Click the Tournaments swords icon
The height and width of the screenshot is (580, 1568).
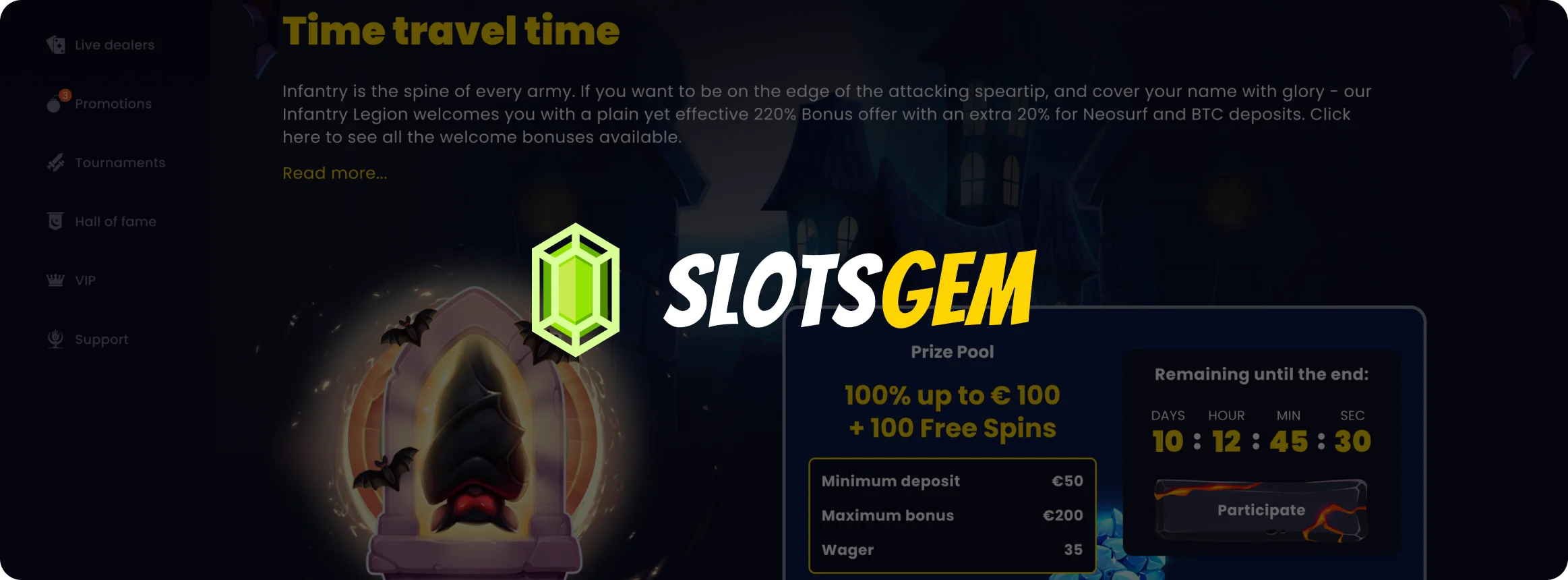point(55,163)
